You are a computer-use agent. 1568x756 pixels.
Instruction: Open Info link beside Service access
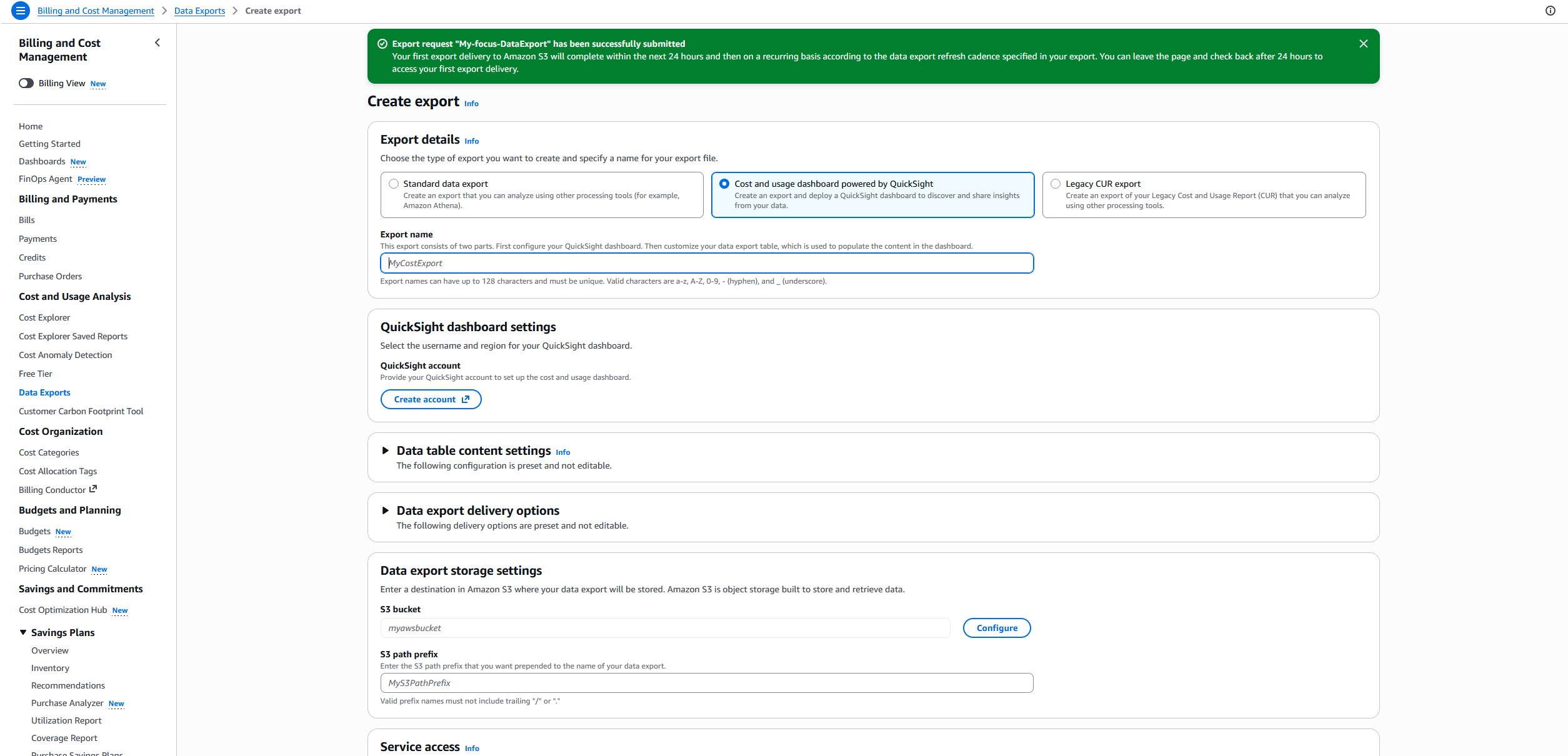[x=472, y=749]
